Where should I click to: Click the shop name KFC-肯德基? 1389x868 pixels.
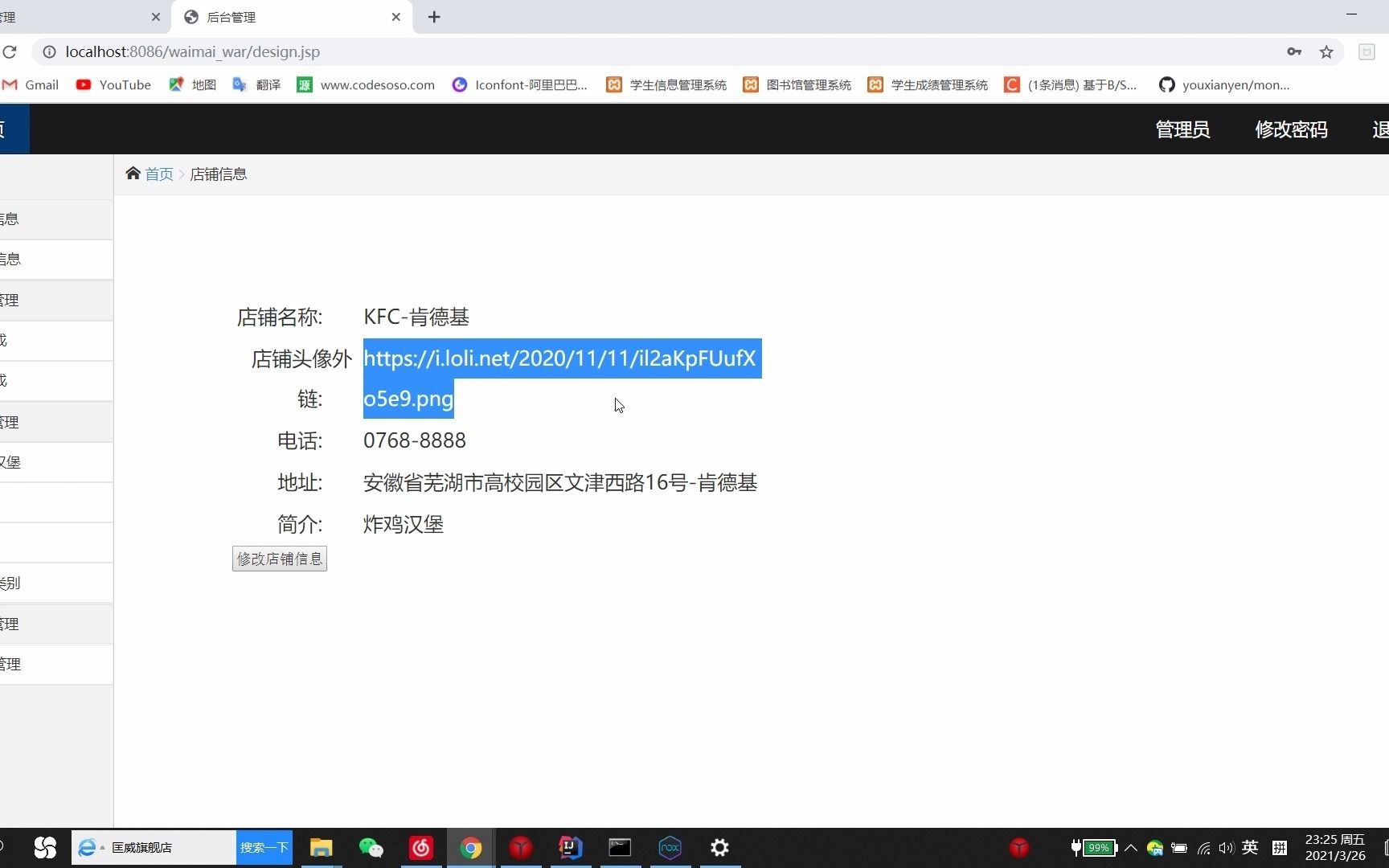[x=416, y=317]
